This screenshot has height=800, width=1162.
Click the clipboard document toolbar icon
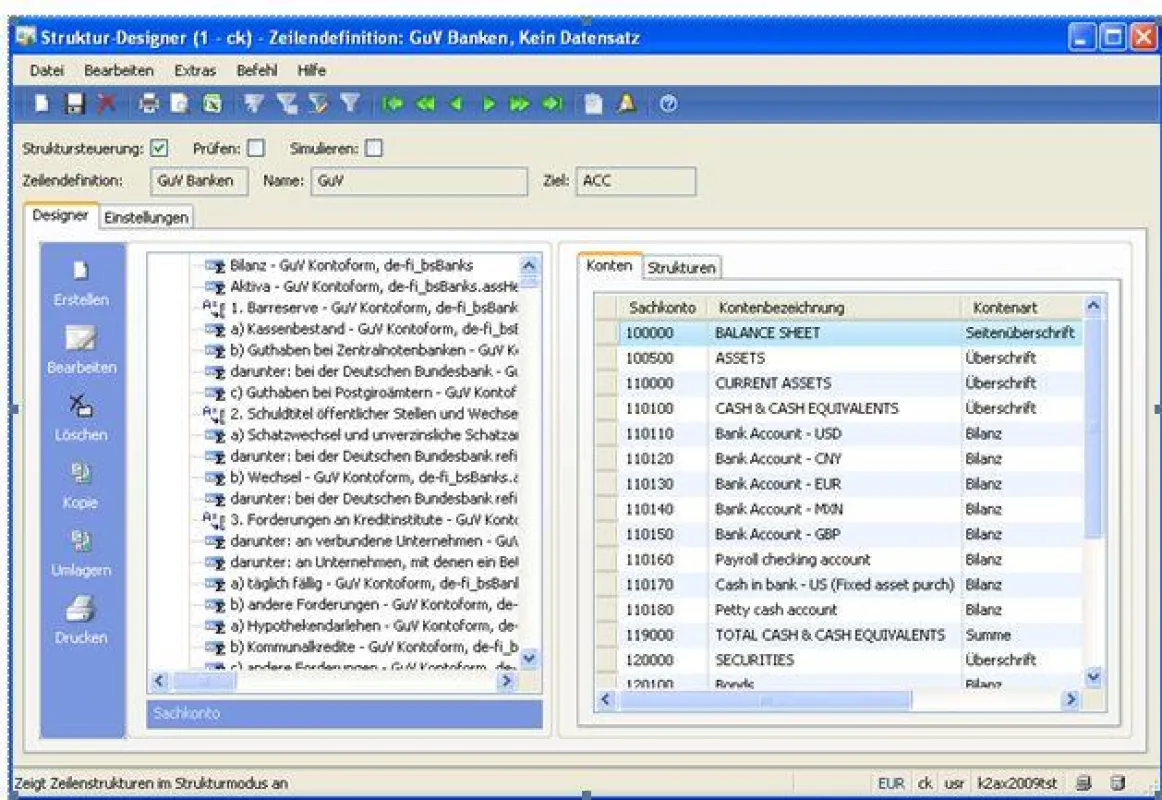coord(593,104)
